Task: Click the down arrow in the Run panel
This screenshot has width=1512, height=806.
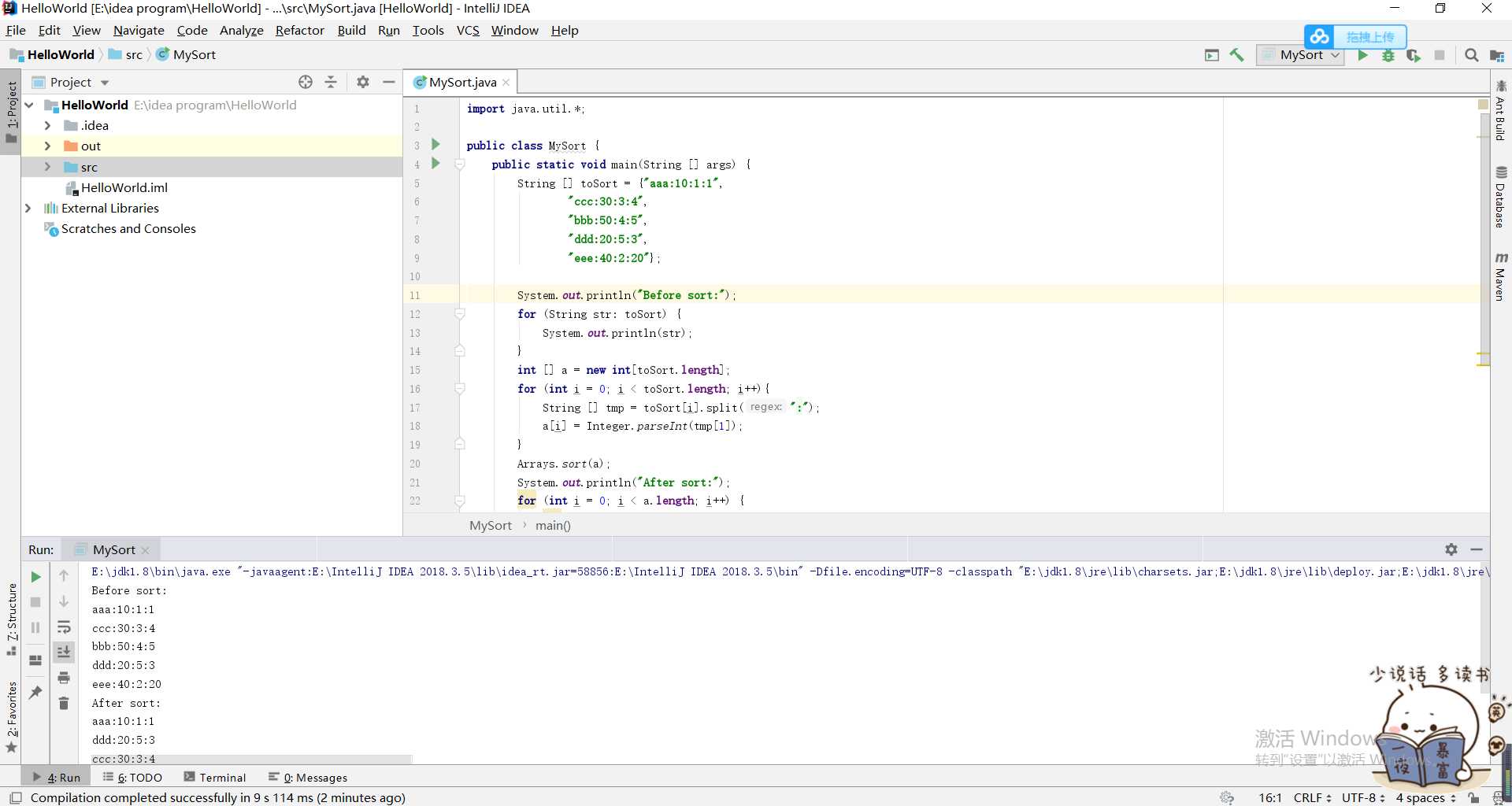Action: coord(64,601)
